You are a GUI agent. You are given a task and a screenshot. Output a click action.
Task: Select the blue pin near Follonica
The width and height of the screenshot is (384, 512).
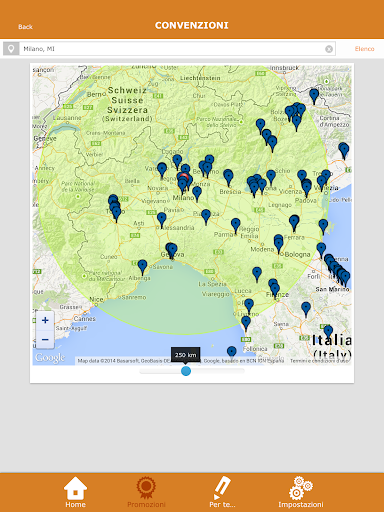tap(232, 353)
